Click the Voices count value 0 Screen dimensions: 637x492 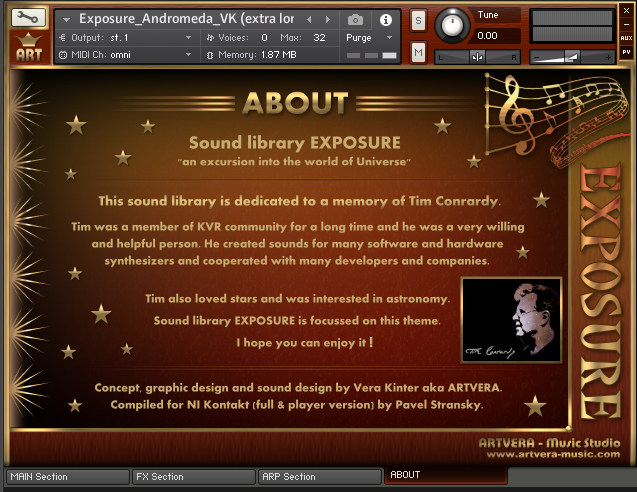click(264, 38)
